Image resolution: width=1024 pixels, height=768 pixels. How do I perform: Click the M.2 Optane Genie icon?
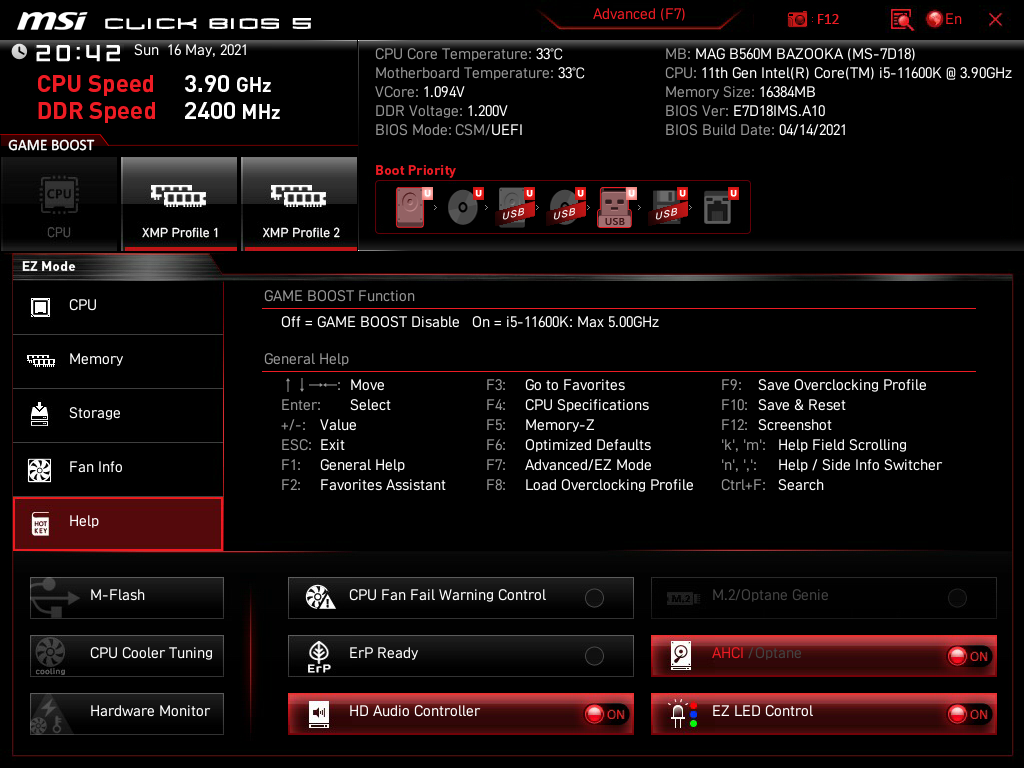point(683,598)
